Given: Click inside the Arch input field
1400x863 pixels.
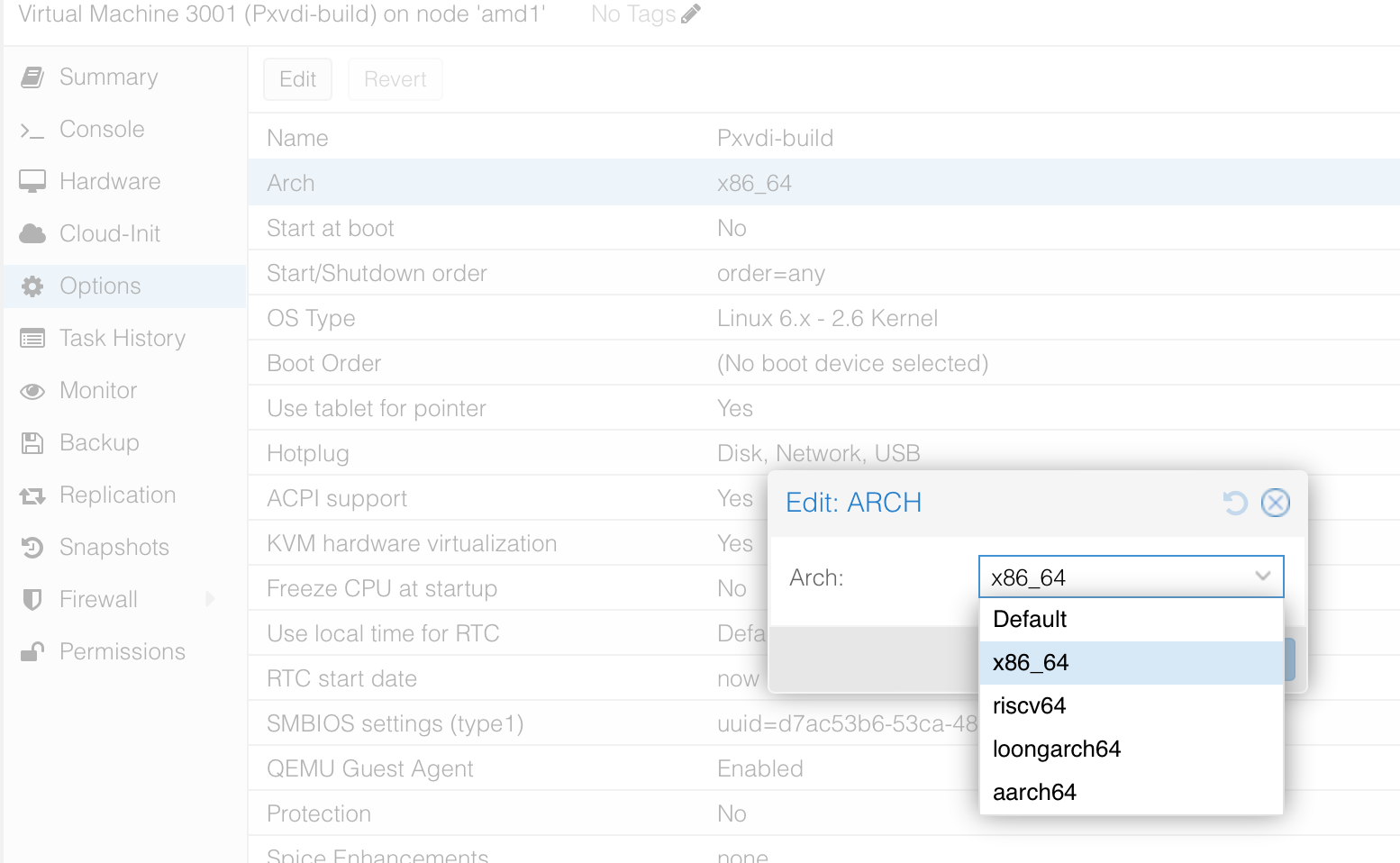Looking at the screenshot, I should [x=1115, y=577].
